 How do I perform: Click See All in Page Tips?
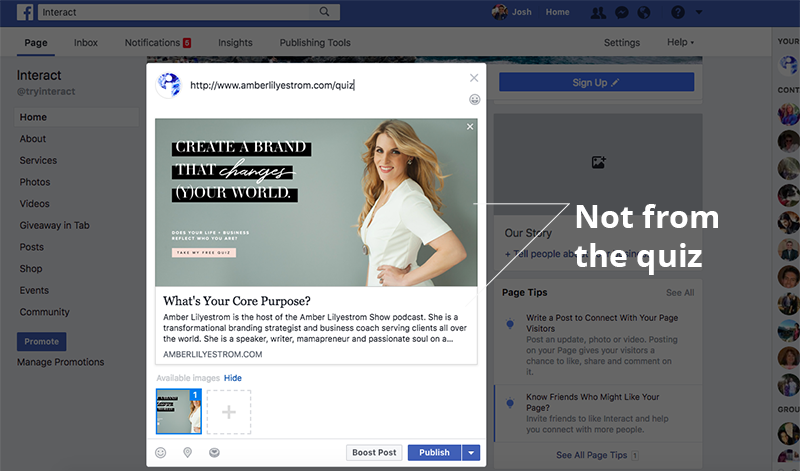(x=680, y=293)
